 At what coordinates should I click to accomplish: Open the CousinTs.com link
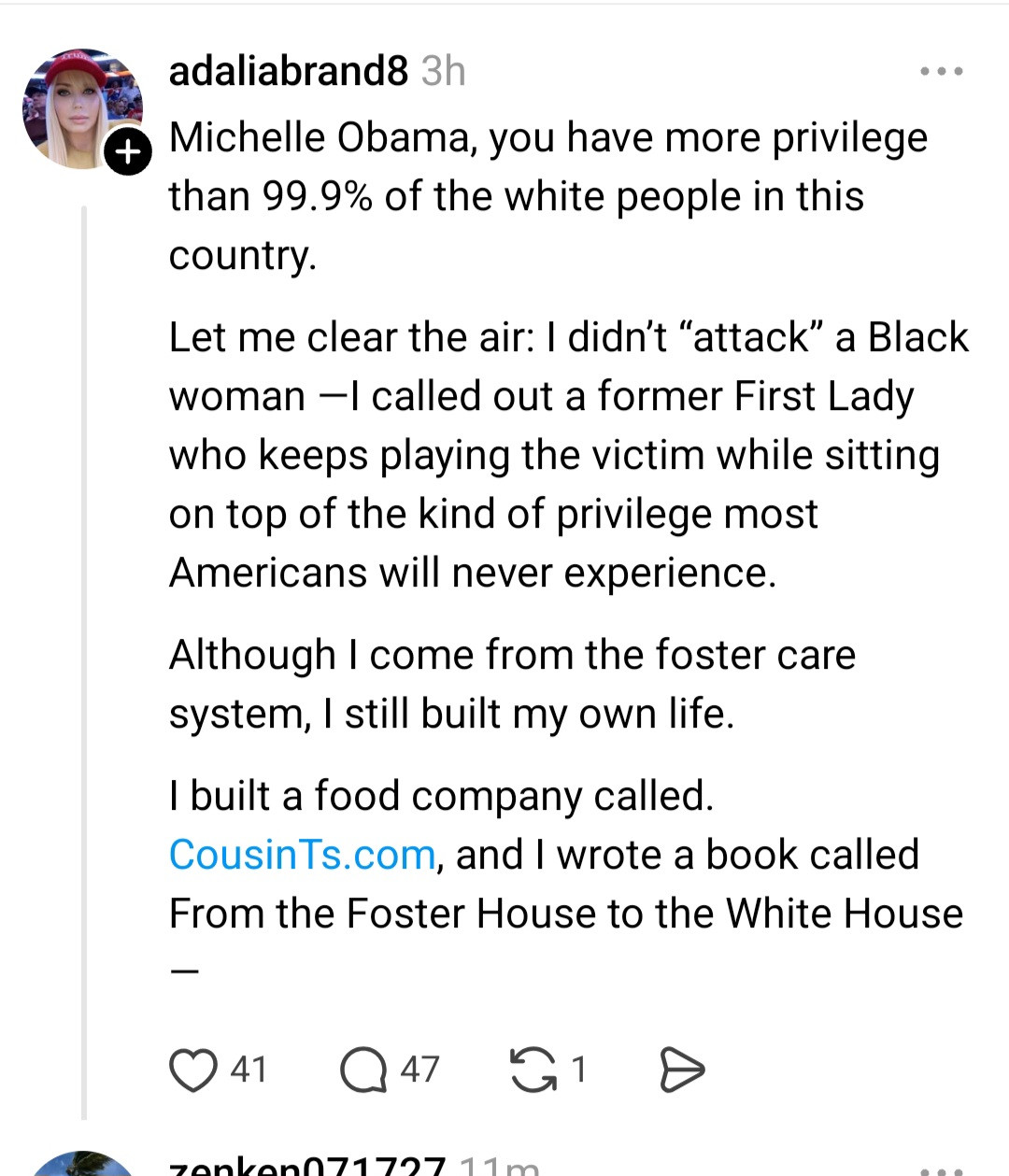302,855
